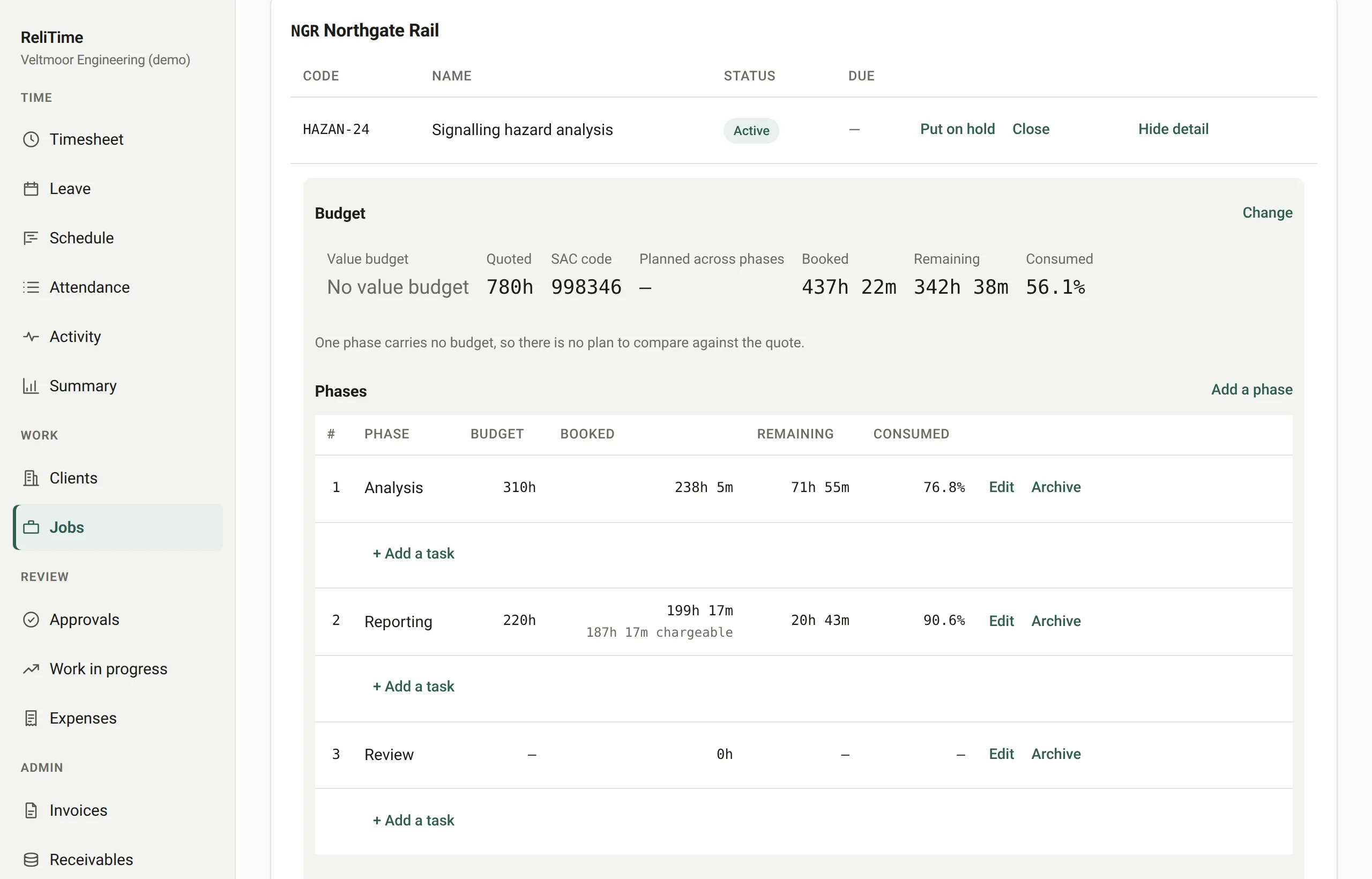This screenshot has width=1372, height=879.
Task: Click the Activity pulse icon
Action: pyautogui.click(x=31, y=337)
